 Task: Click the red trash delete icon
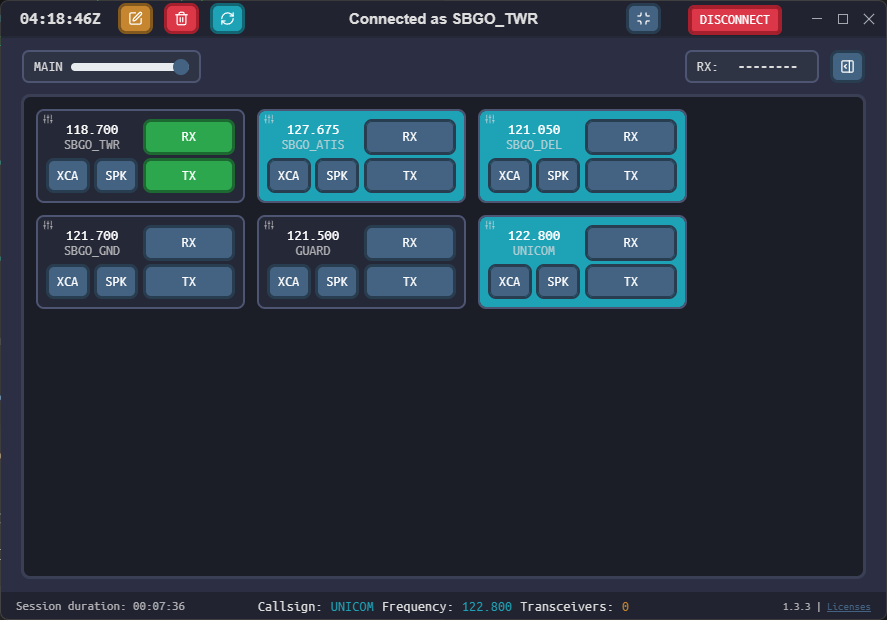click(x=181, y=19)
